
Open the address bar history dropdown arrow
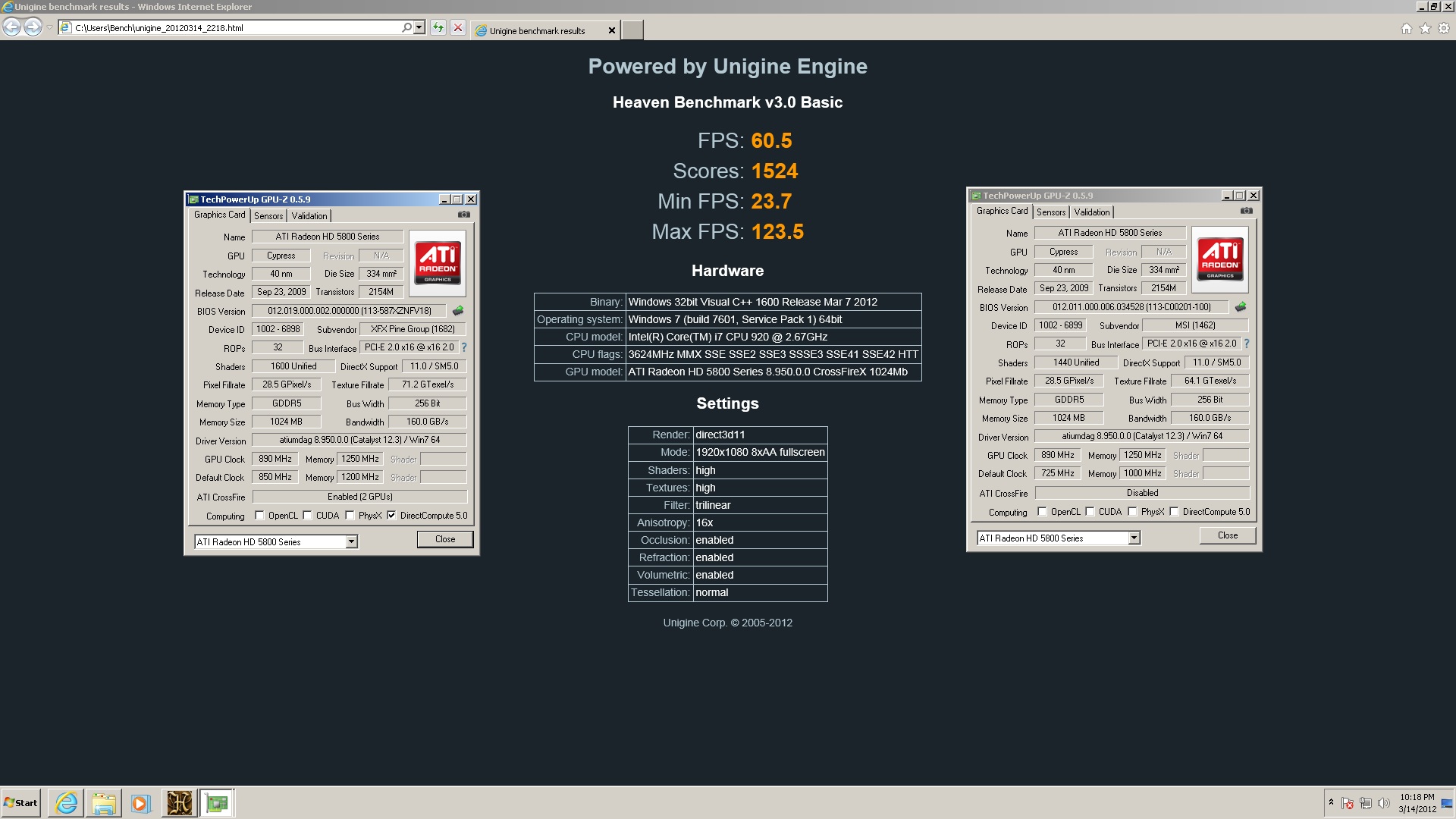(x=419, y=28)
